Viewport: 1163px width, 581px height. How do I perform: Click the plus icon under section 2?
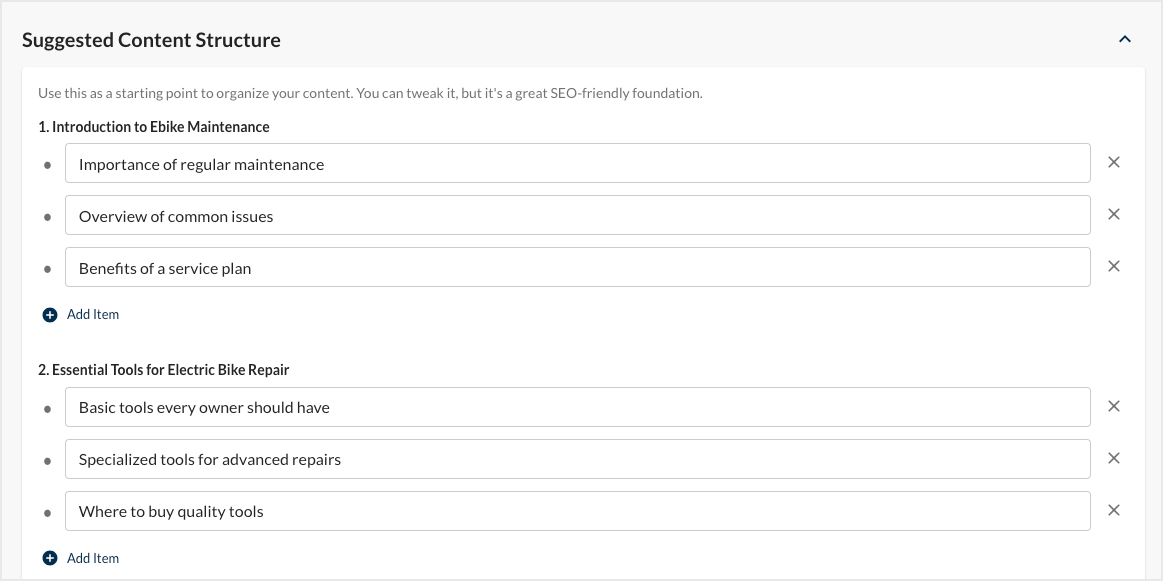[x=50, y=557]
